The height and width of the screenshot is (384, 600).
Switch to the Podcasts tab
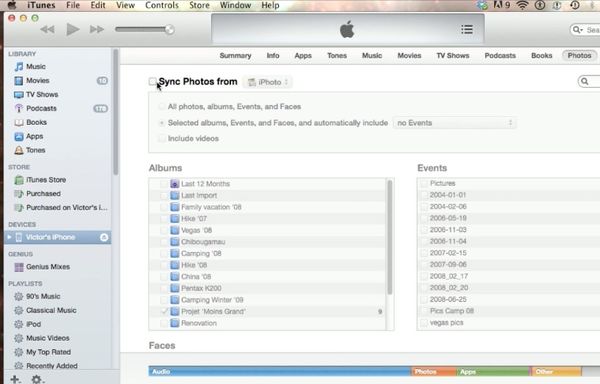500,55
